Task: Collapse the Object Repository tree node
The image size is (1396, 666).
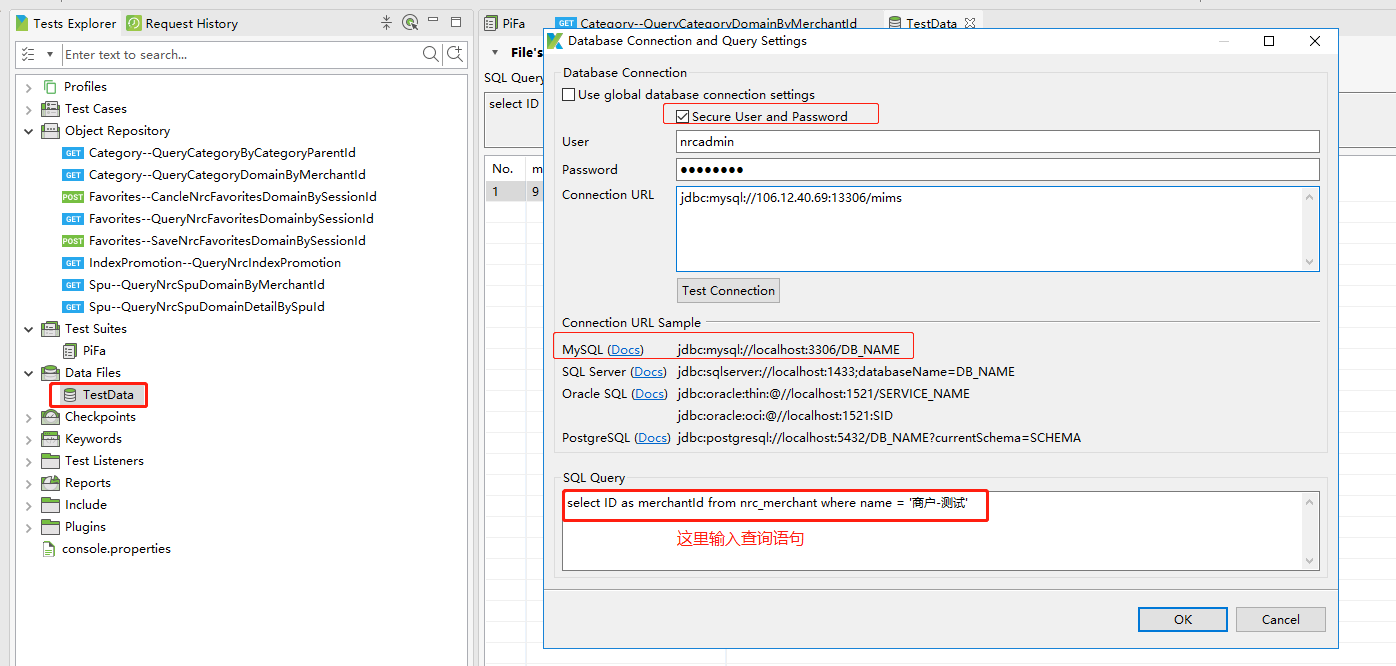Action: pyautogui.click(x=29, y=131)
